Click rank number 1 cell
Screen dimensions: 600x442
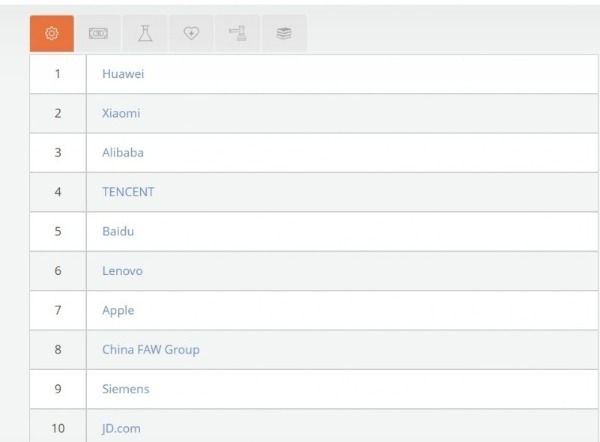58,73
